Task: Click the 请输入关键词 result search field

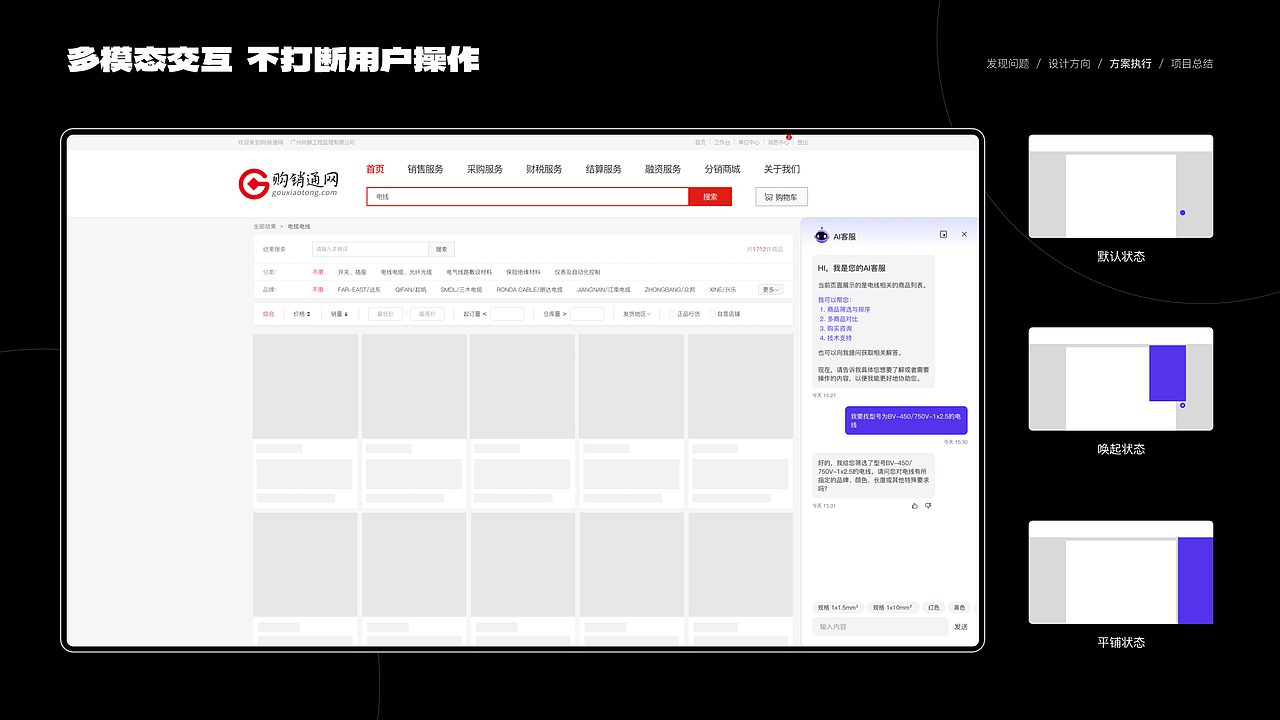Action: click(370, 249)
